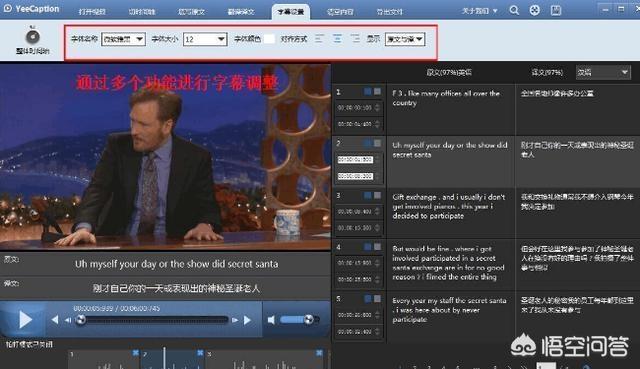Step forward one frame in player

[x=235, y=320]
